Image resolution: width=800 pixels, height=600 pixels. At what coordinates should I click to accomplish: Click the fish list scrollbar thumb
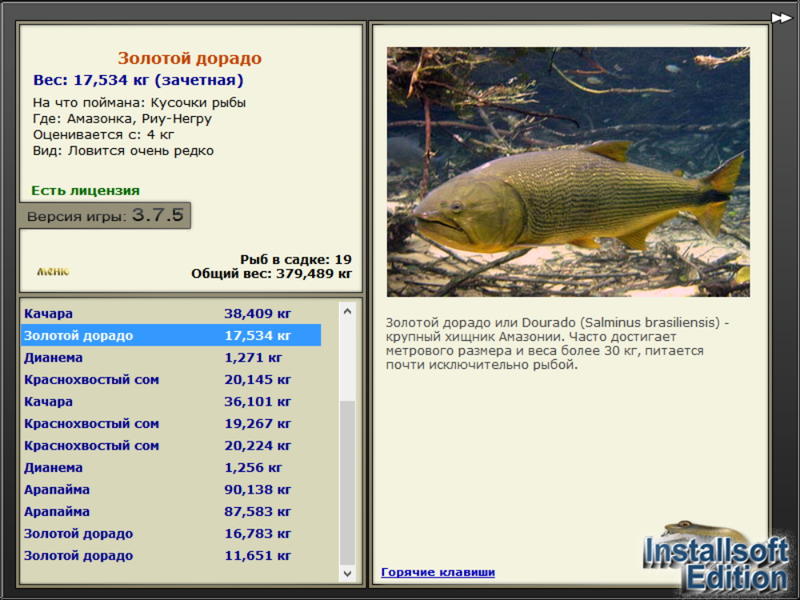tap(347, 483)
